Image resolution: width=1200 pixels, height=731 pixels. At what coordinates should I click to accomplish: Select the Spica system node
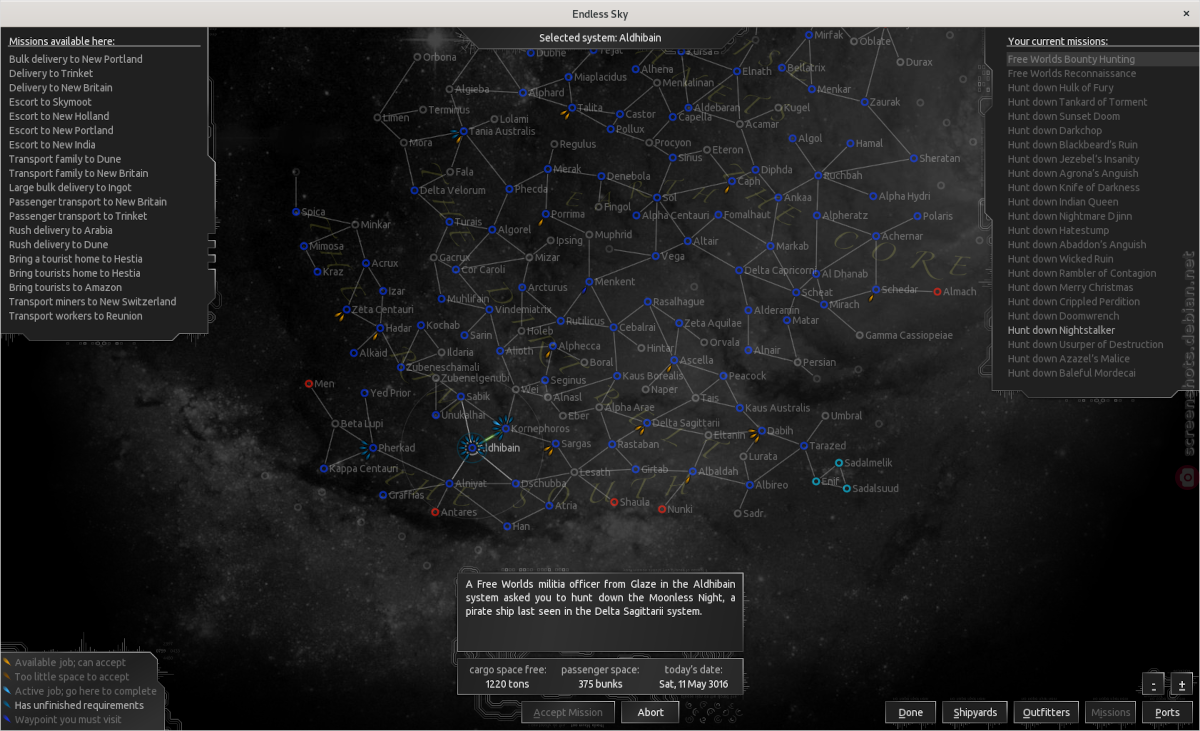pyautogui.click(x=296, y=212)
